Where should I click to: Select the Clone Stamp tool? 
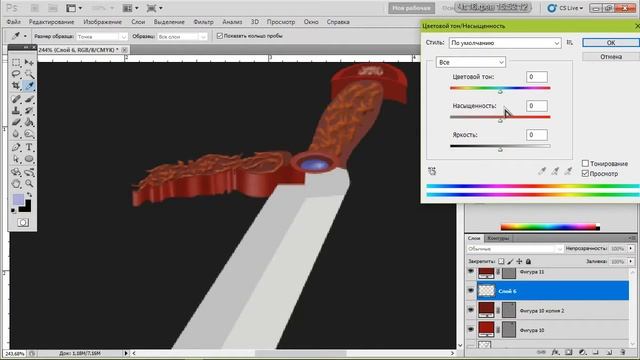tap(16, 111)
